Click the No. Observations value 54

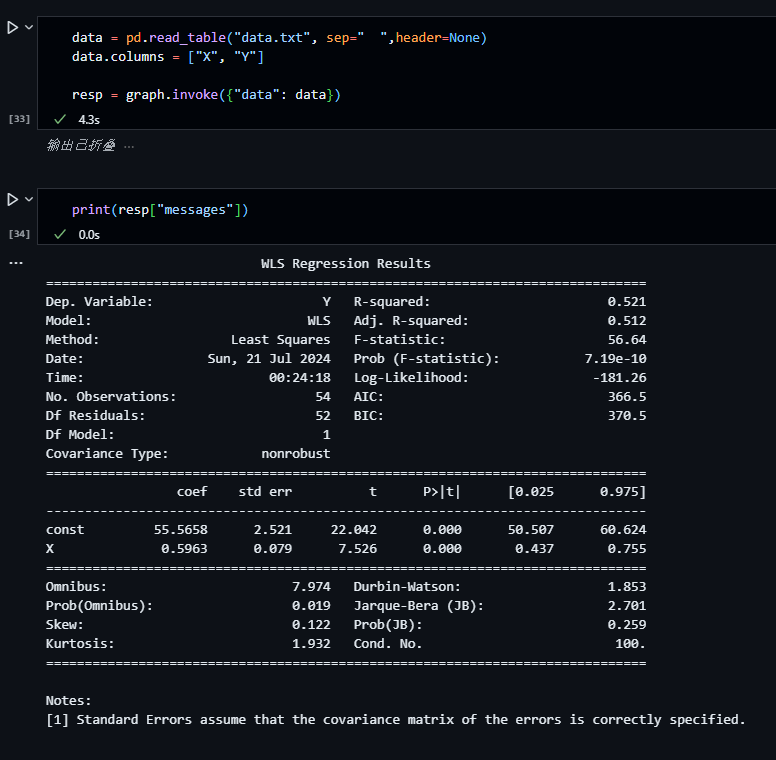point(323,397)
